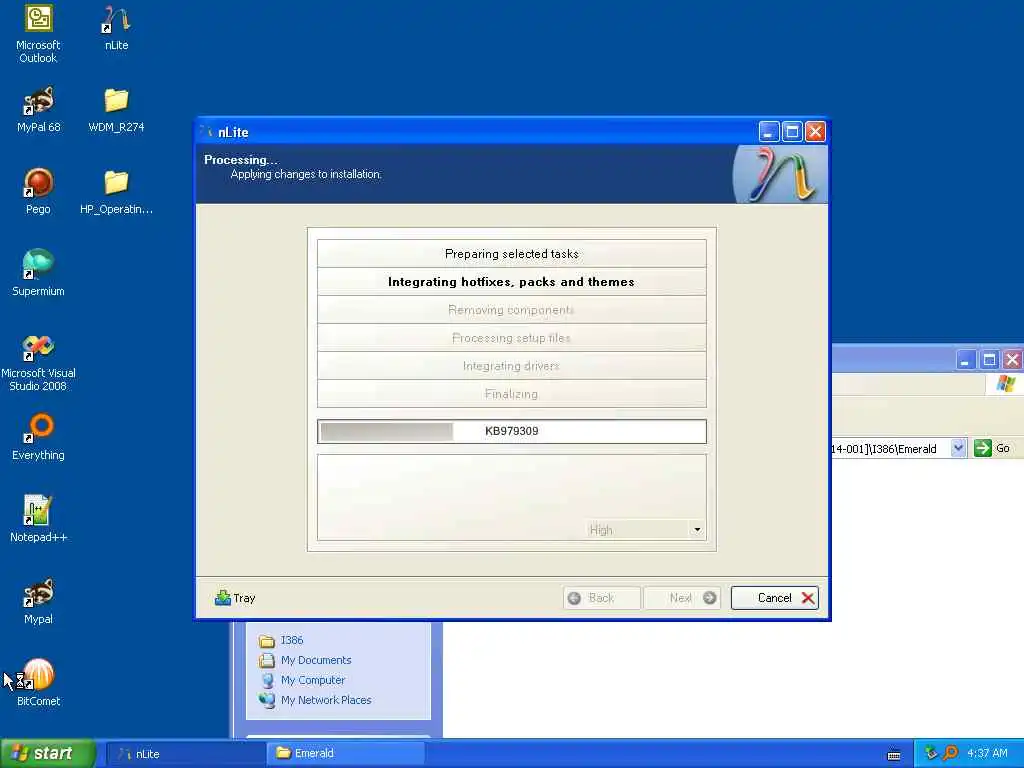
Task: Select the Mypal desktop icon
Action: click(38, 601)
